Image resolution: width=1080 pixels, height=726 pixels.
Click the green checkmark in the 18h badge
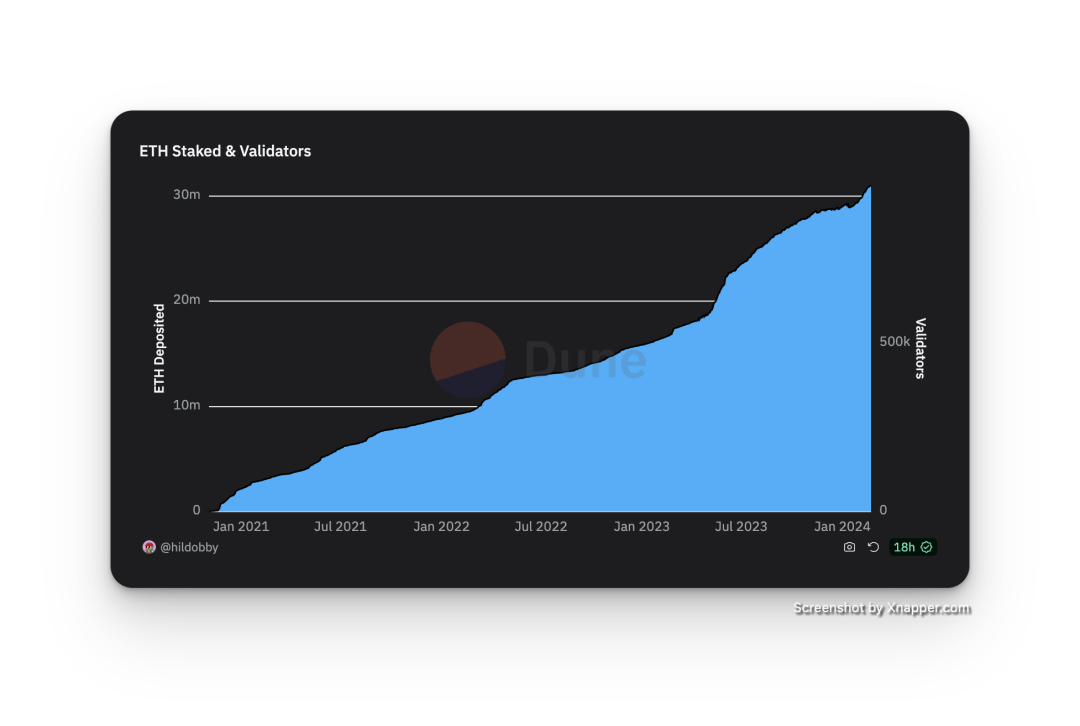pos(927,547)
